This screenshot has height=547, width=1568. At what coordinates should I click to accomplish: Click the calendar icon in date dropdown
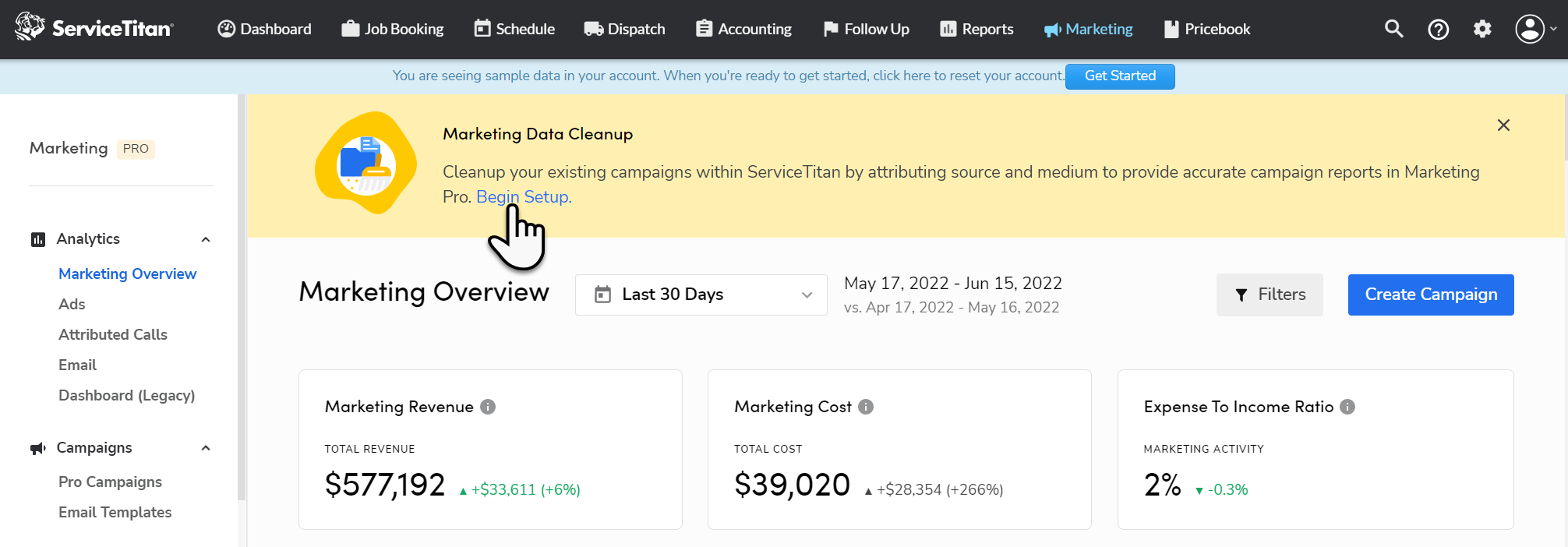[x=602, y=295]
